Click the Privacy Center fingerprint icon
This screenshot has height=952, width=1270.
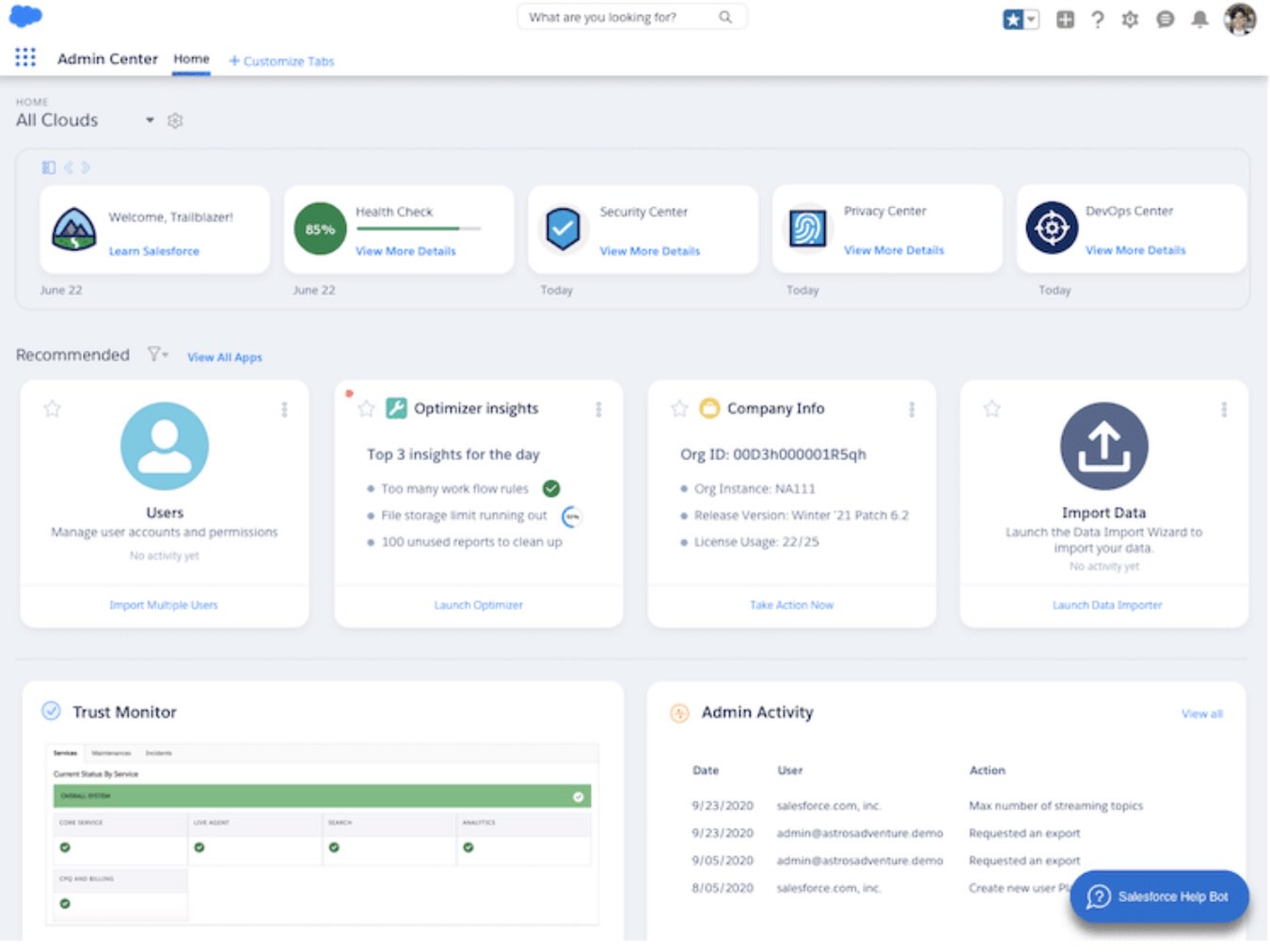click(x=807, y=228)
